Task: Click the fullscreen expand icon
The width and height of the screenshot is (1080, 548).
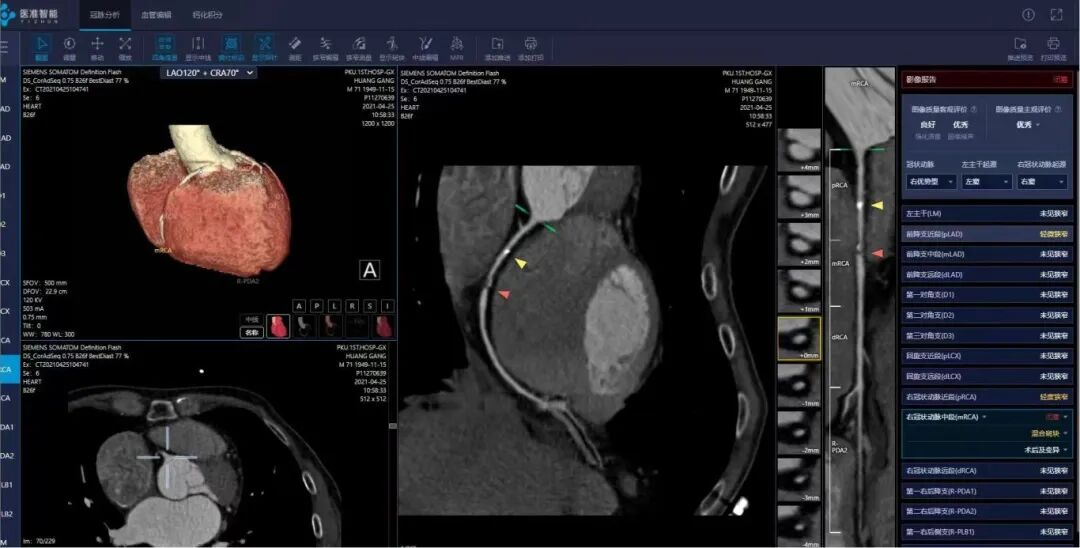Action: coord(1057,14)
